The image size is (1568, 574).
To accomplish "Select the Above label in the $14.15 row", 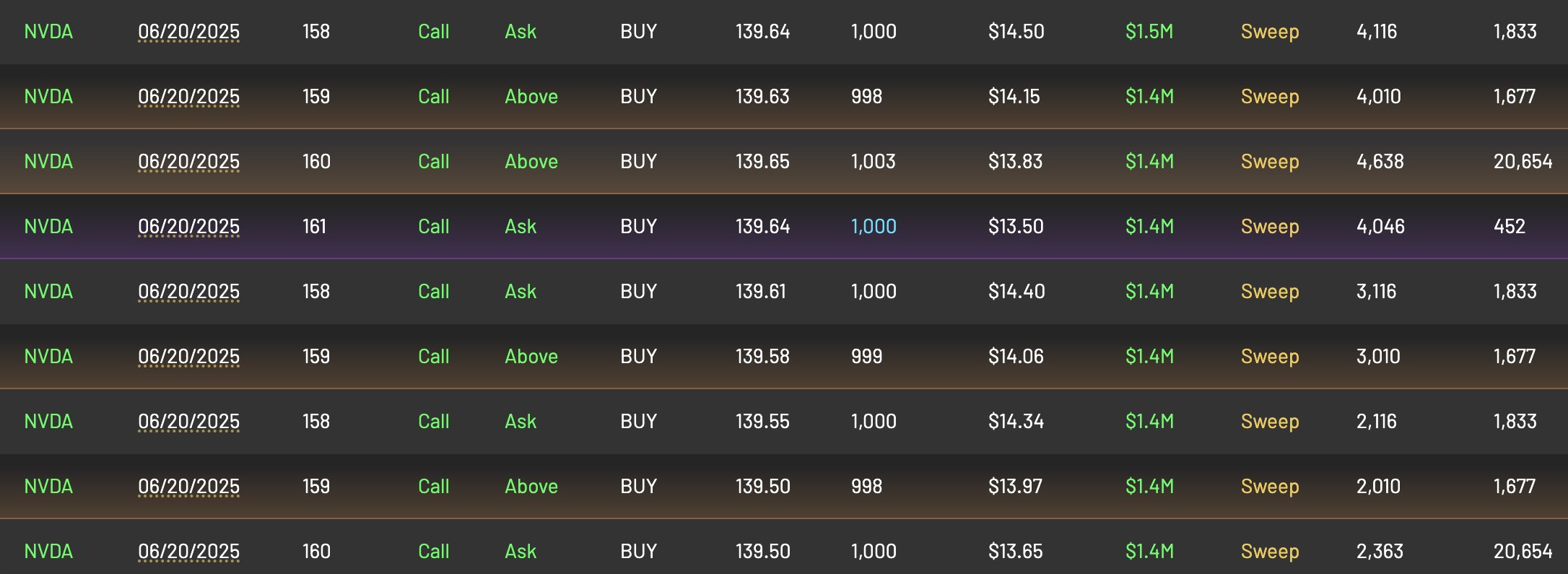I will tap(531, 97).
